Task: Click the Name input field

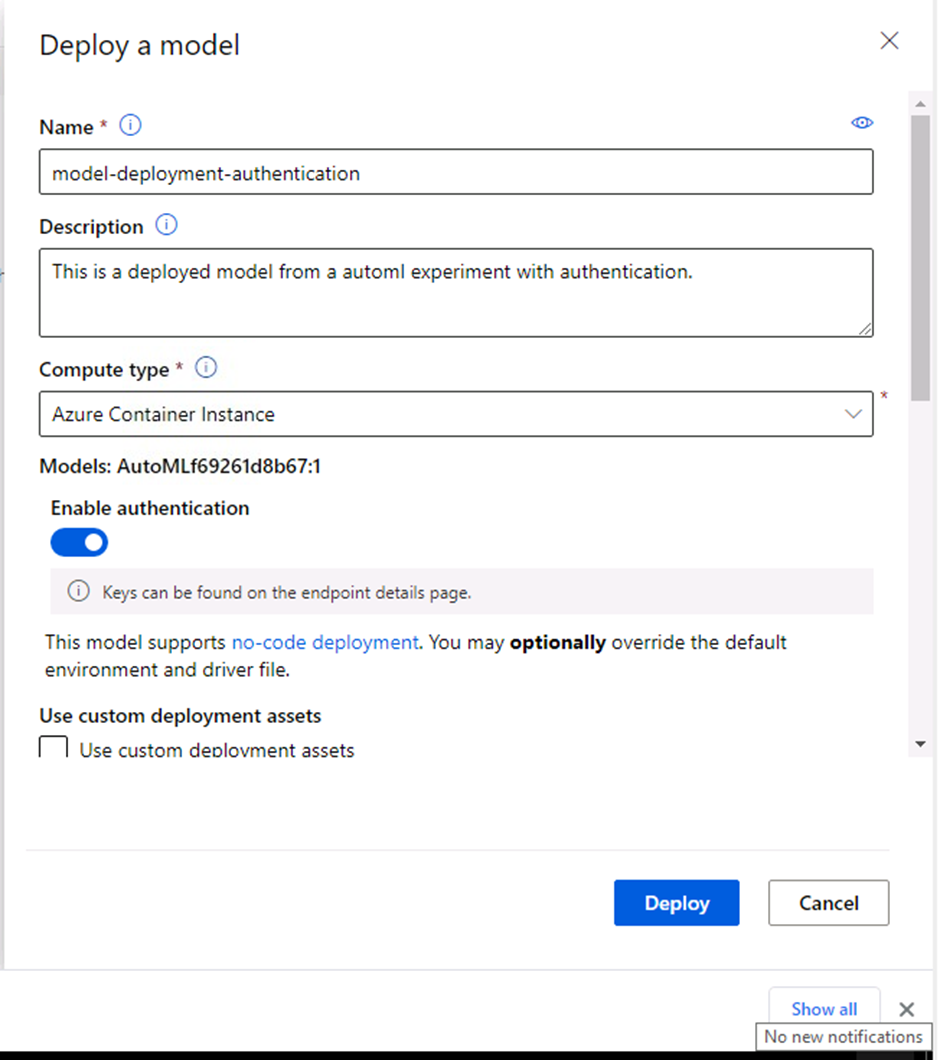Action: (456, 172)
